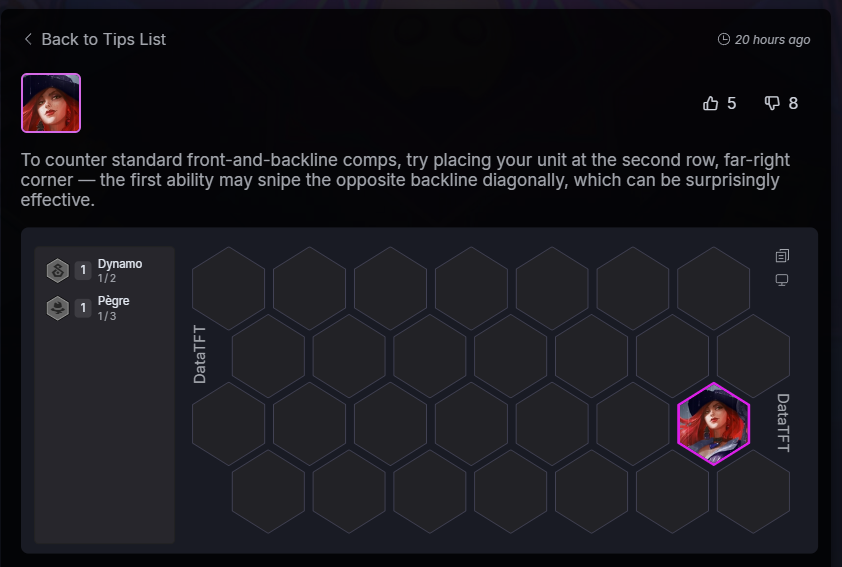Viewport: 842px width, 567px height.
Task: Click the 20 hours ago timestamp
Action: (x=772, y=40)
